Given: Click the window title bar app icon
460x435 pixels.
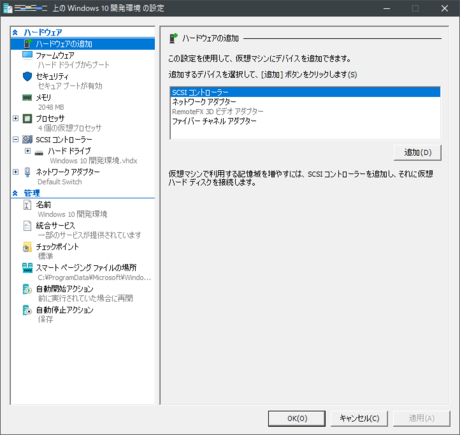Looking at the screenshot, I should (x=7, y=8).
